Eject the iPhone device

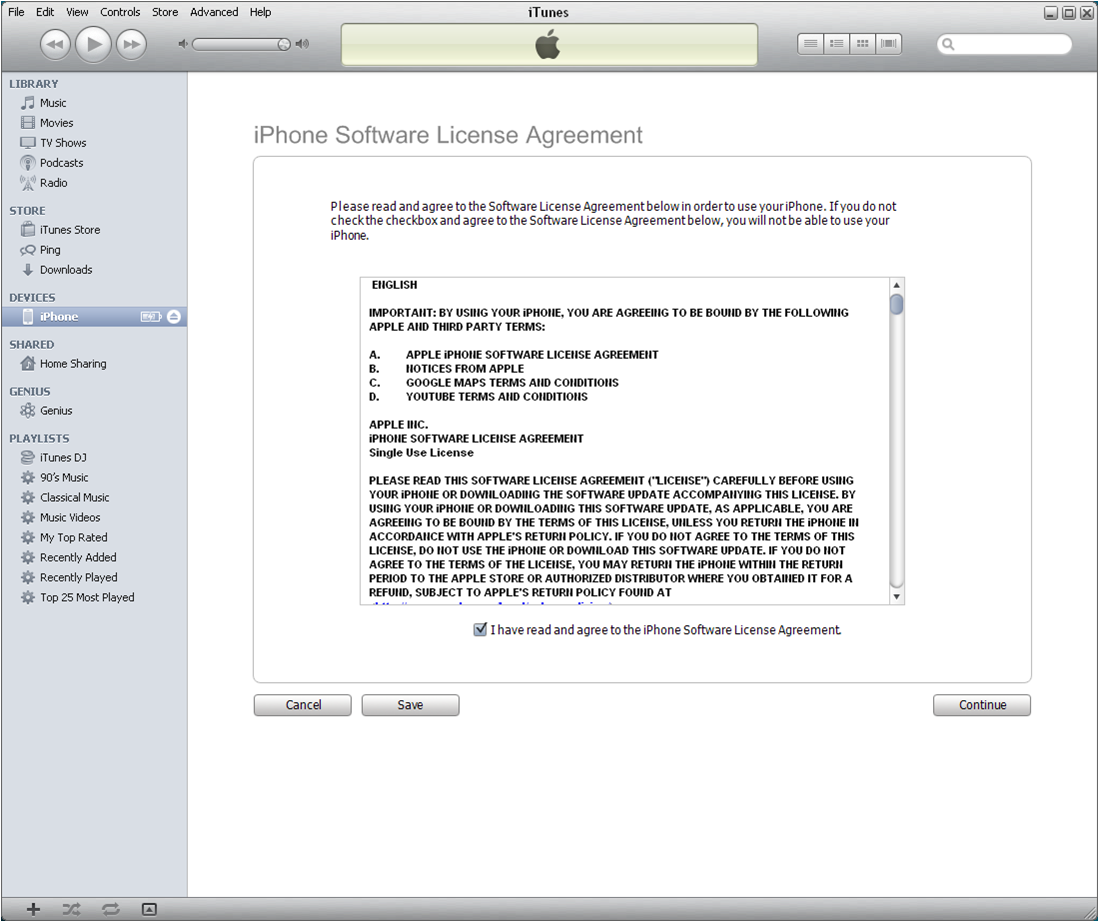pos(174,317)
